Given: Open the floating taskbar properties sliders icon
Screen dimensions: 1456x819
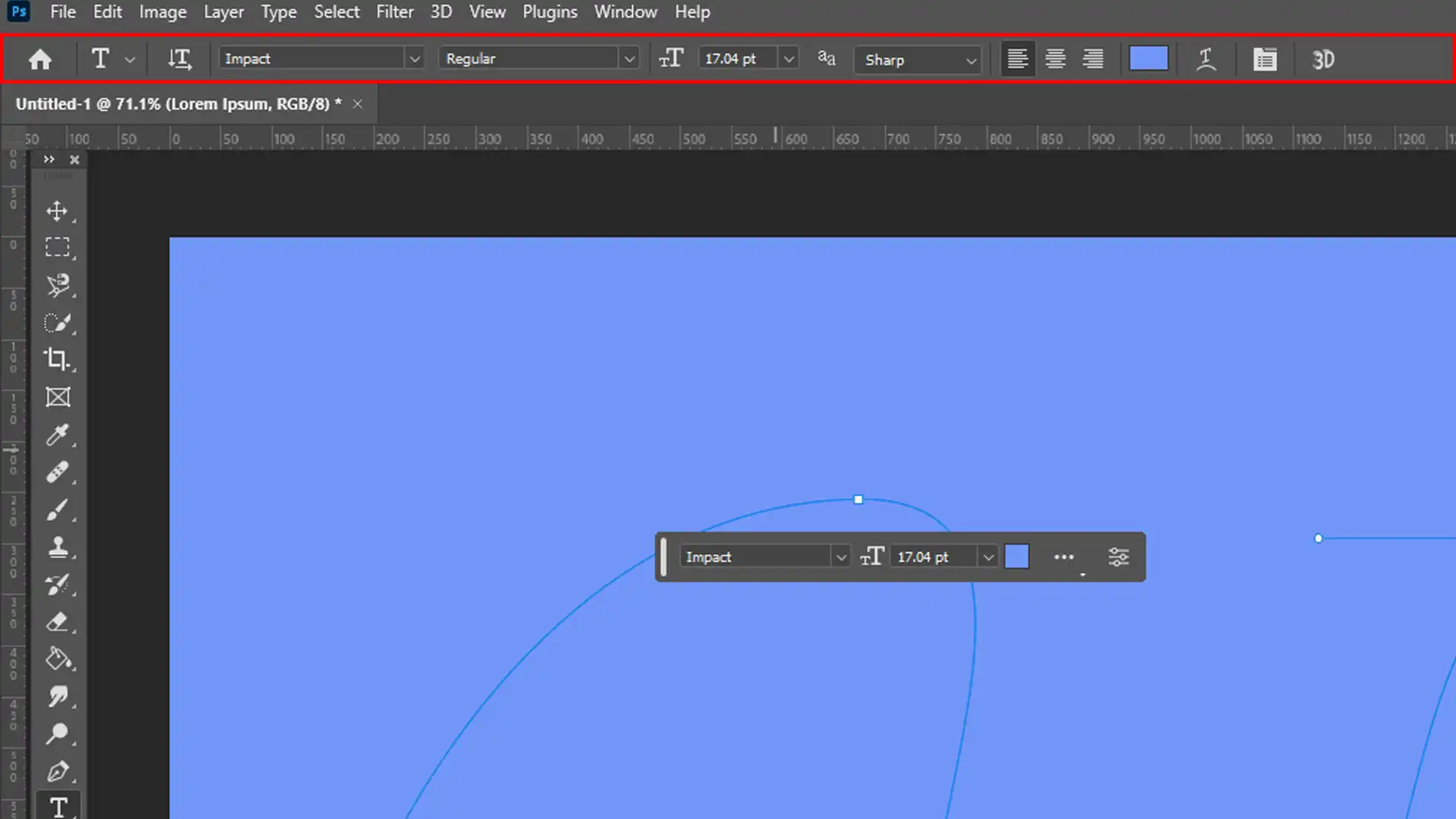Looking at the screenshot, I should click(1119, 557).
